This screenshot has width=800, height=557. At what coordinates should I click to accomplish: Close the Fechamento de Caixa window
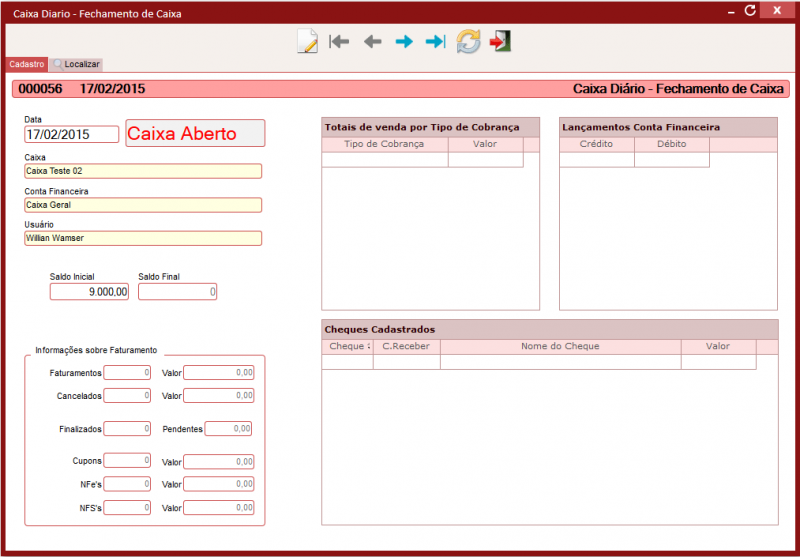coord(777,10)
